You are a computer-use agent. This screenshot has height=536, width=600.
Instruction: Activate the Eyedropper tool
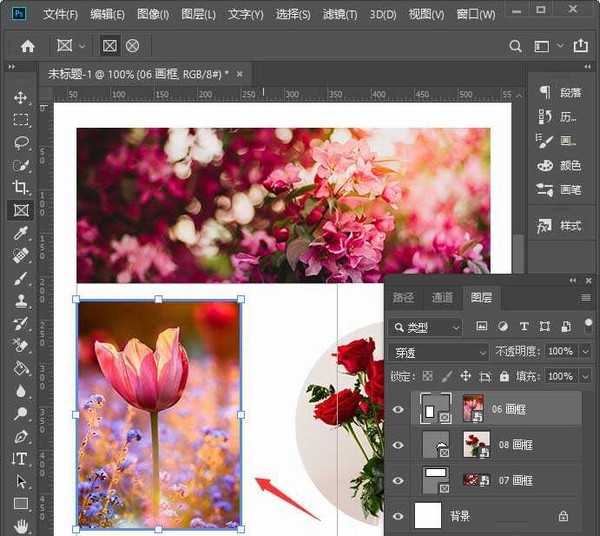pyautogui.click(x=20, y=233)
